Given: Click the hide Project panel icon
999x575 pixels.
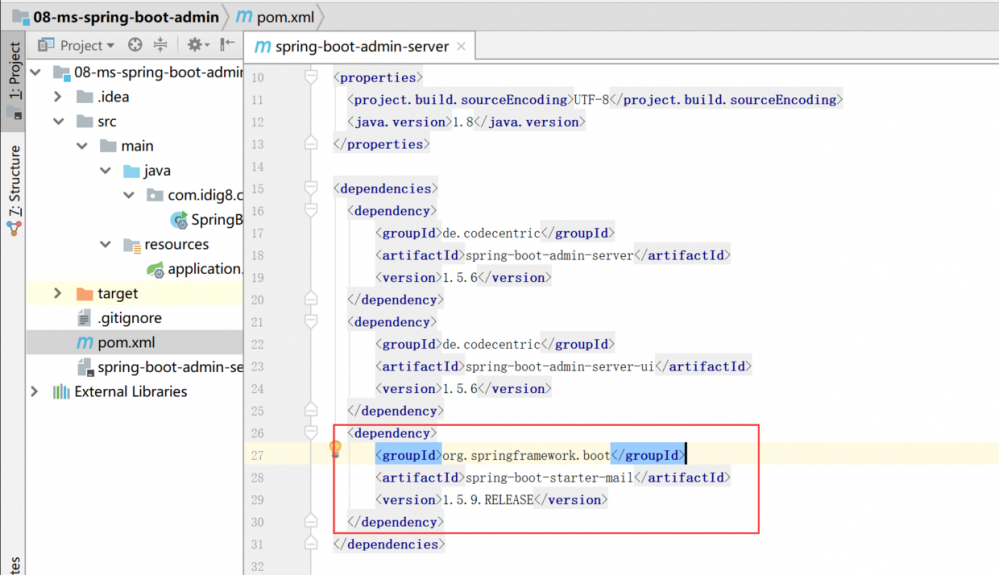Looking at the screenshot, I should [227, 45].
